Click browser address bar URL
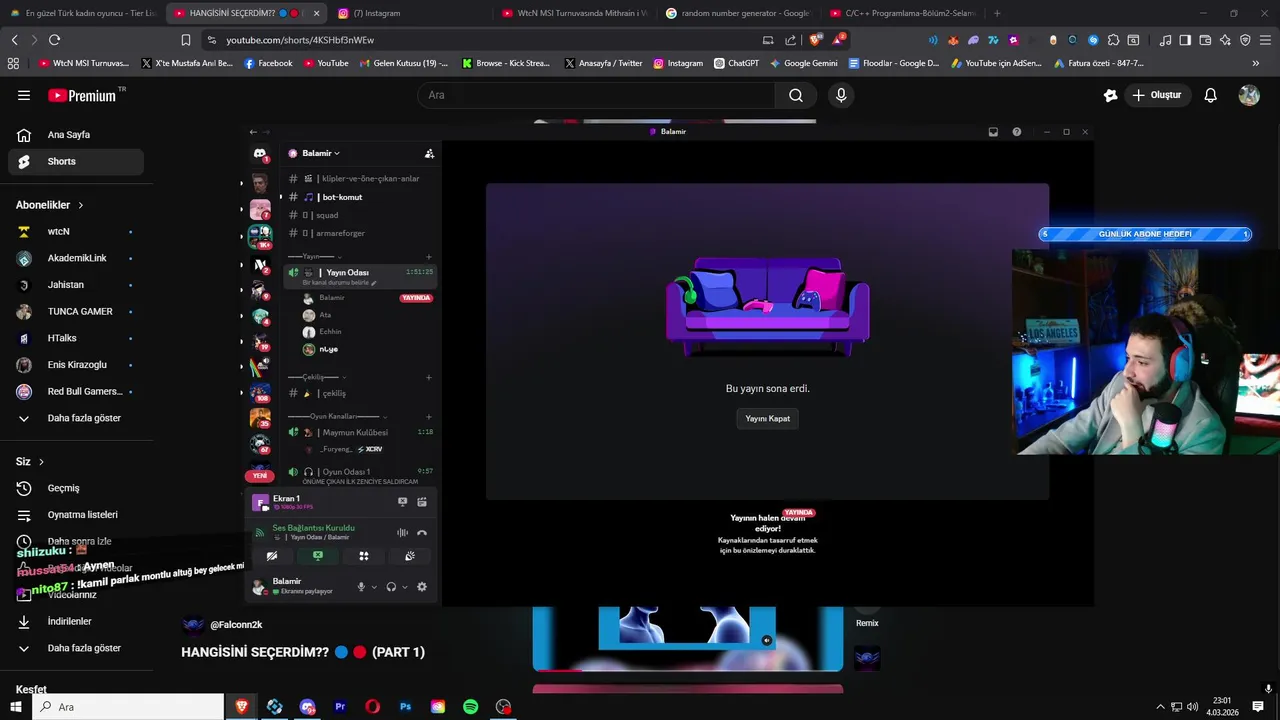 click(x=300, y=40)
